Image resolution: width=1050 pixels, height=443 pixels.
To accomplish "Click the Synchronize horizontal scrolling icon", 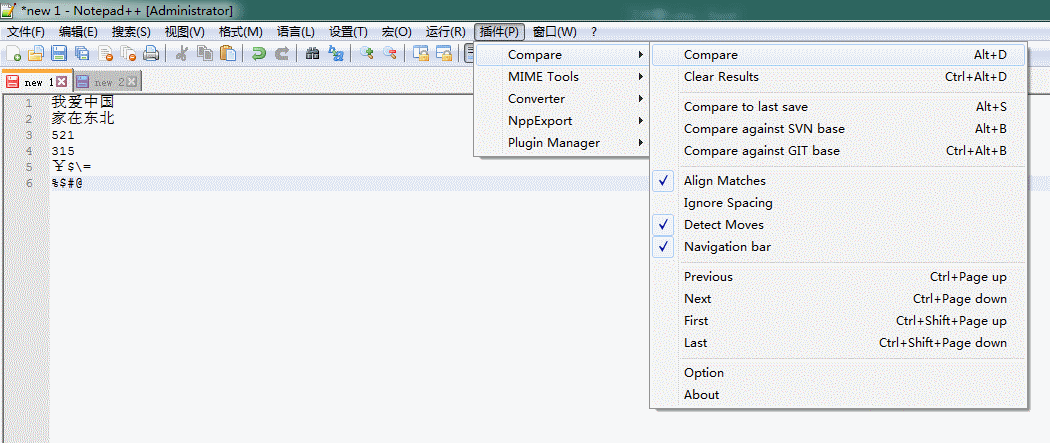I will pos(443,54).
